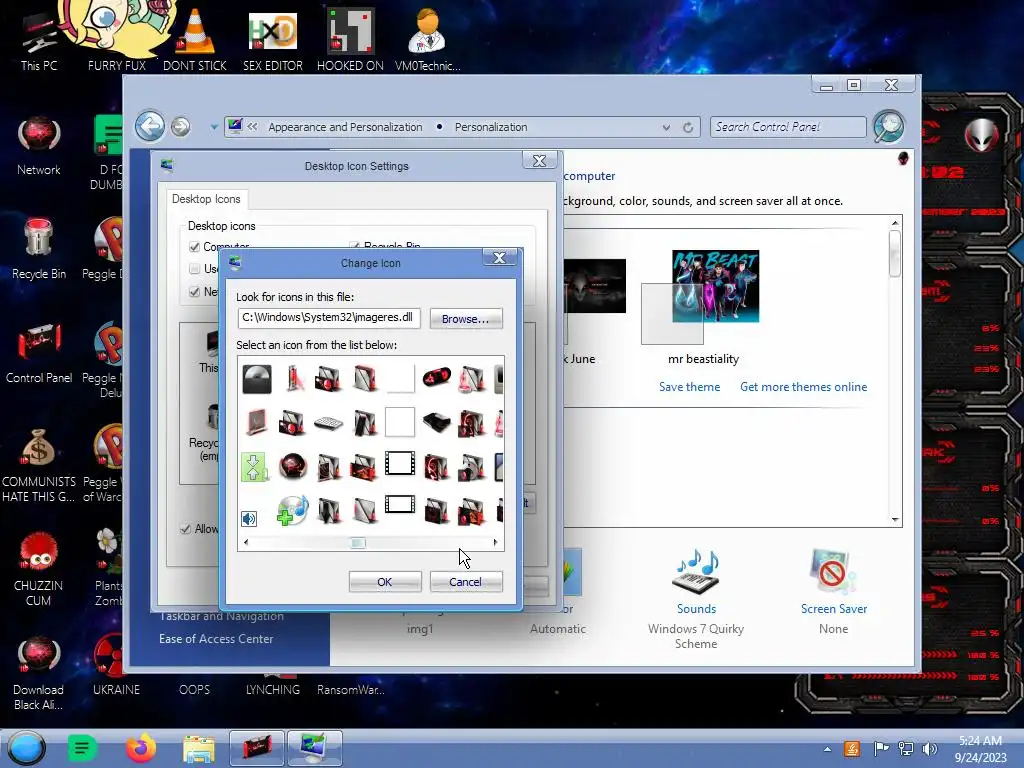Click Appearance and Personalization breadcrumb
Image resolution: width=1024 pixels, height=768 pixels.
[x=345, y=127]
